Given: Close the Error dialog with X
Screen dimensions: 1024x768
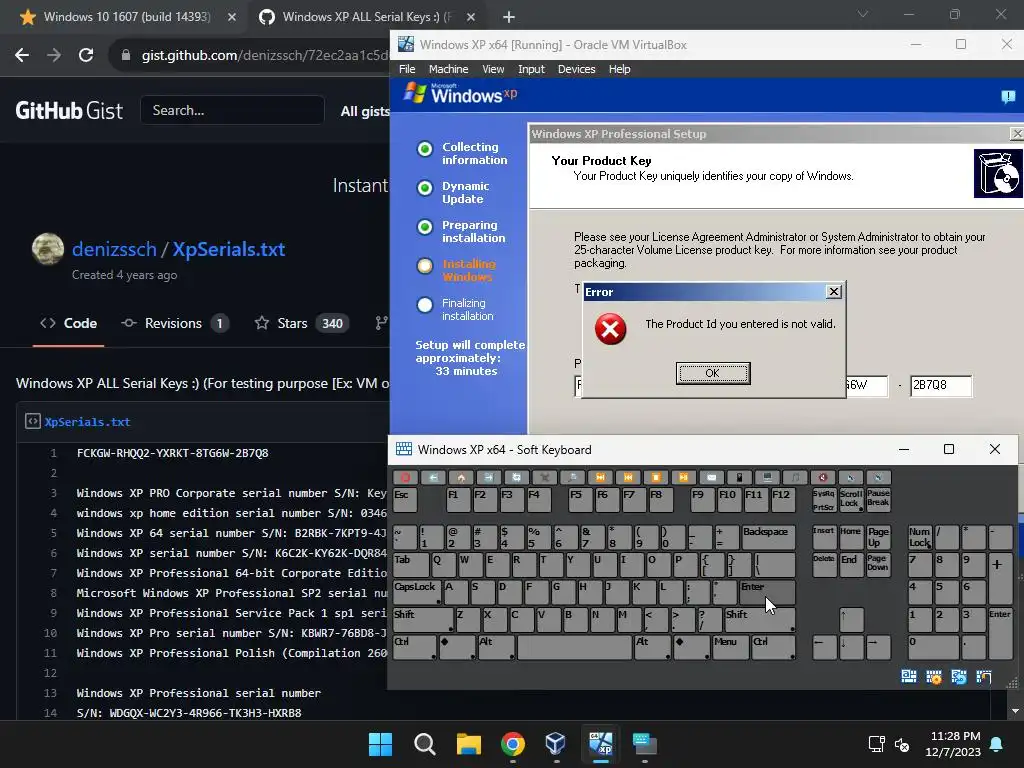Looking at the screenshot, I should 833,291.
